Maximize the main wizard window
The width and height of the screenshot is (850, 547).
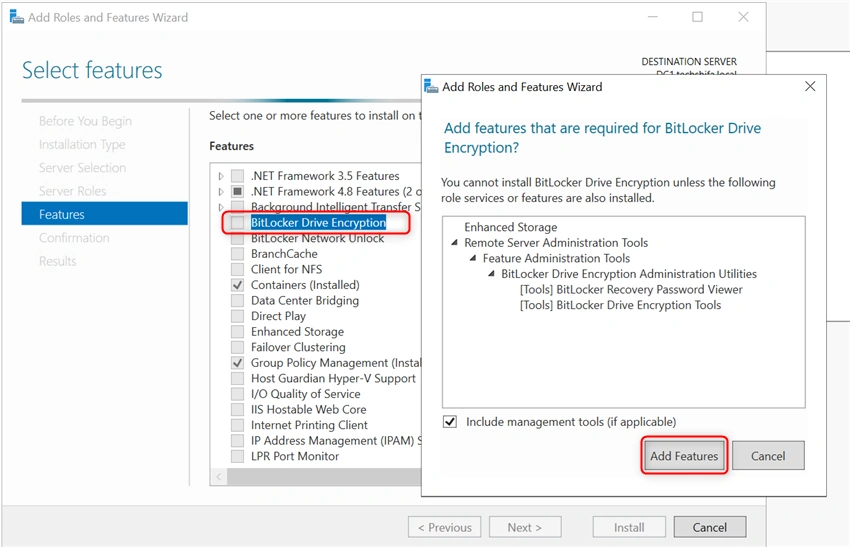tap(698, 17)
